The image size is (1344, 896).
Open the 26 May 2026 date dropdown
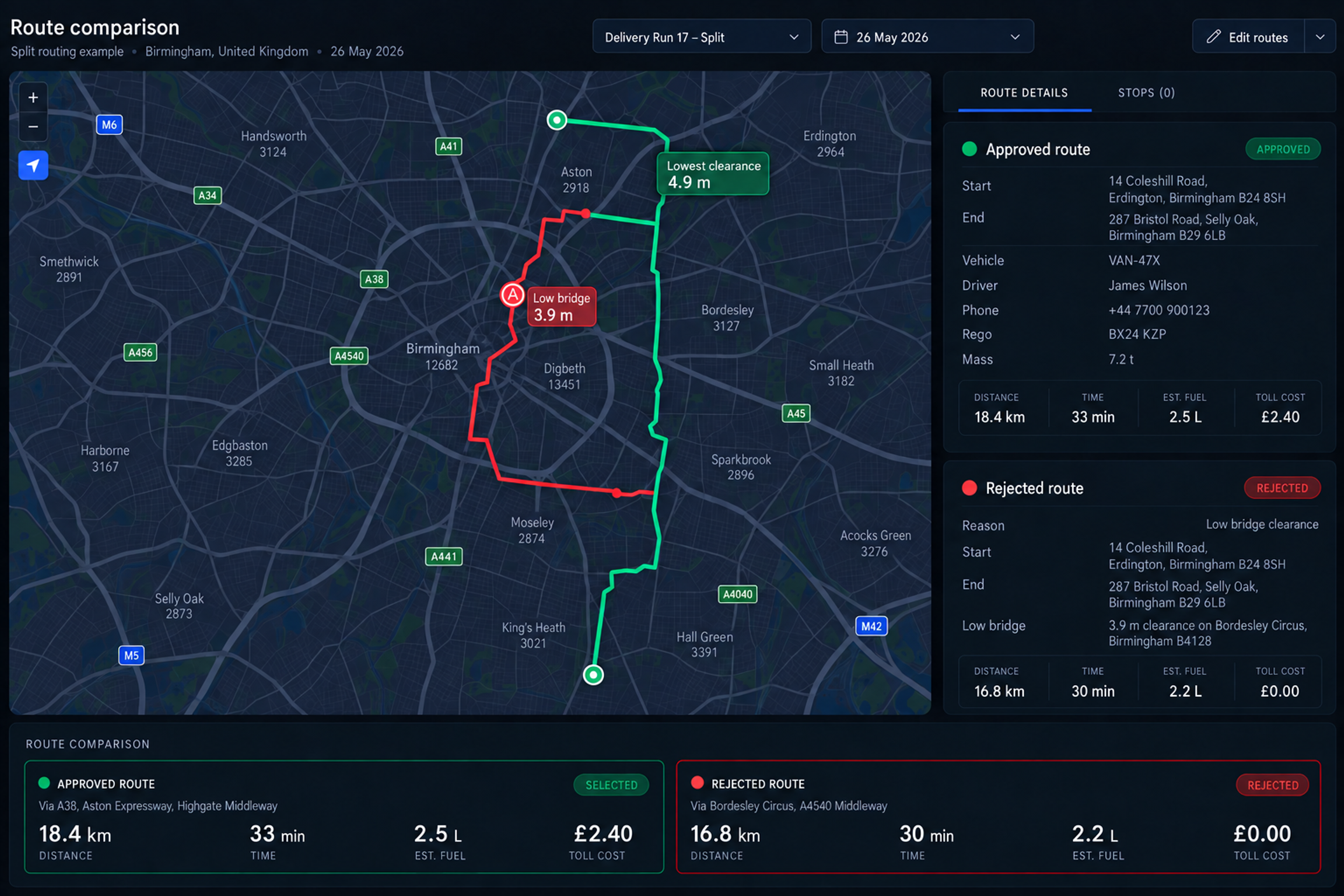tap(927, 36)
